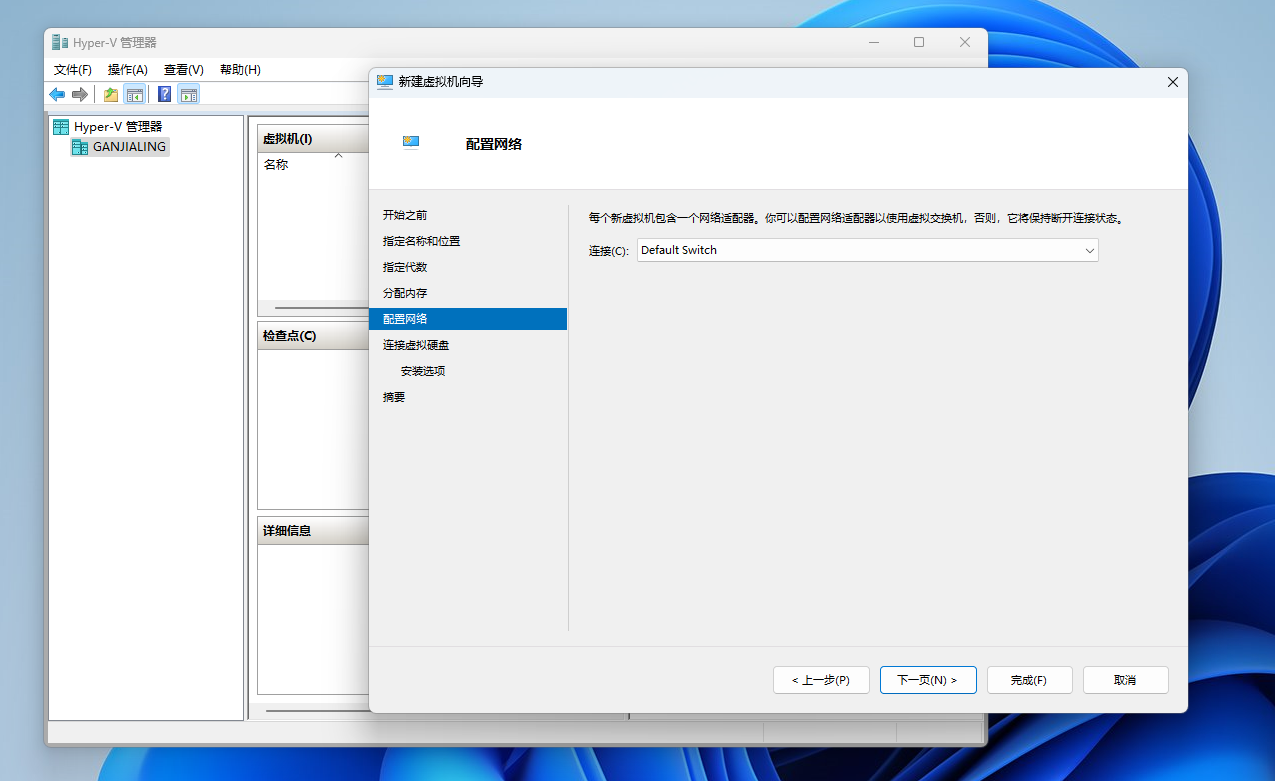This screenshot has height=781, width=1275.
Task: Close the New Virtual Machine Wizard dialog
Action: click(1173, 82)
